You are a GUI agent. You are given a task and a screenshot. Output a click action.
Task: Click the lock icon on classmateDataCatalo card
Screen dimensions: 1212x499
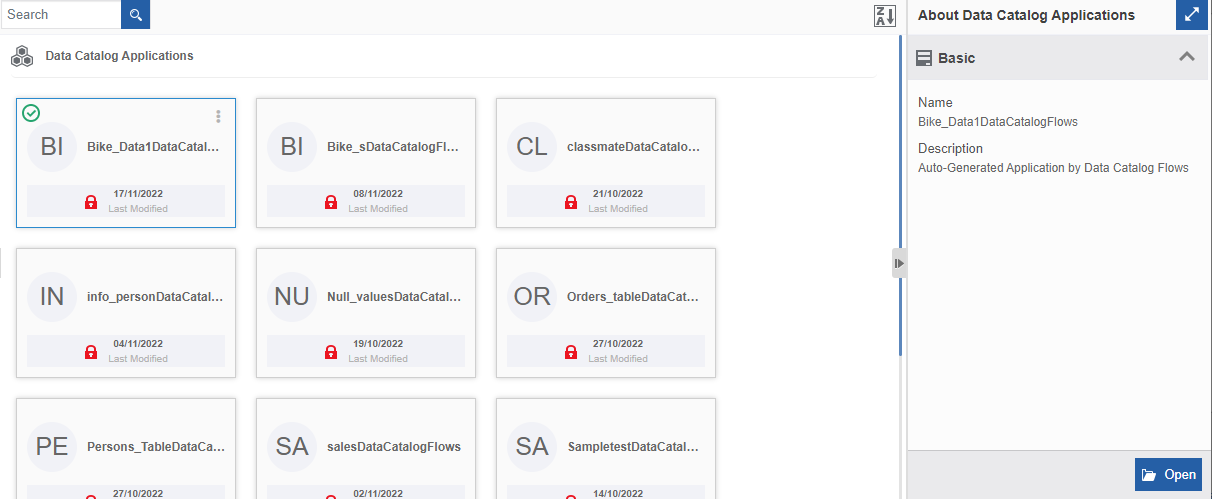(571, 202)
